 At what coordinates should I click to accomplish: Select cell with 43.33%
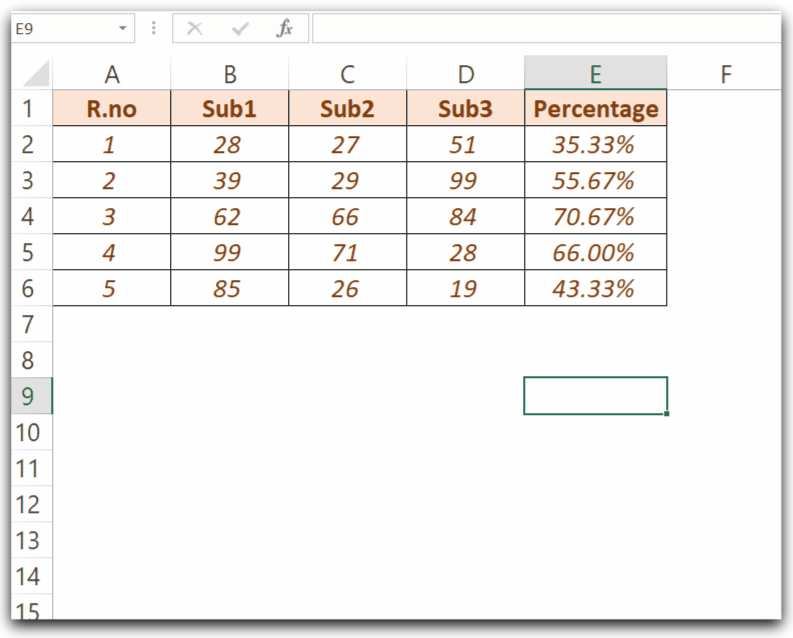[596, 288]
